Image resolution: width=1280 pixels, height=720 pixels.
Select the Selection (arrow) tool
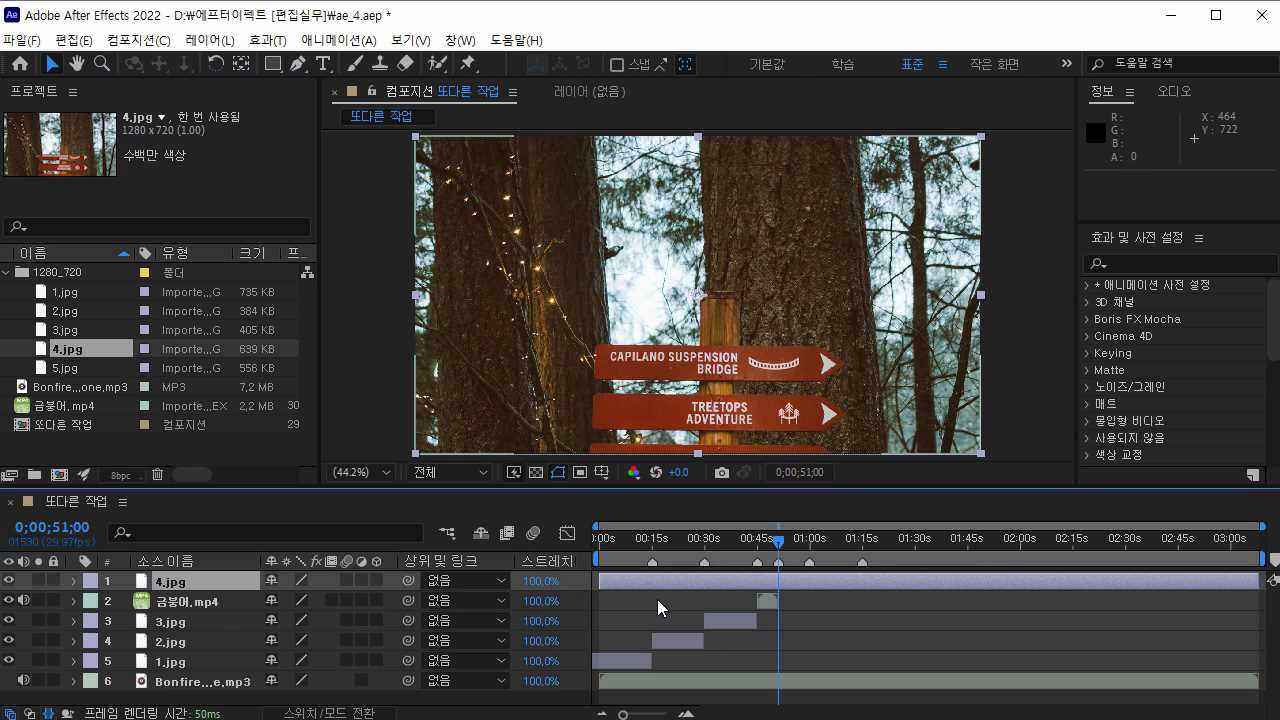click(x=52, y=64)
